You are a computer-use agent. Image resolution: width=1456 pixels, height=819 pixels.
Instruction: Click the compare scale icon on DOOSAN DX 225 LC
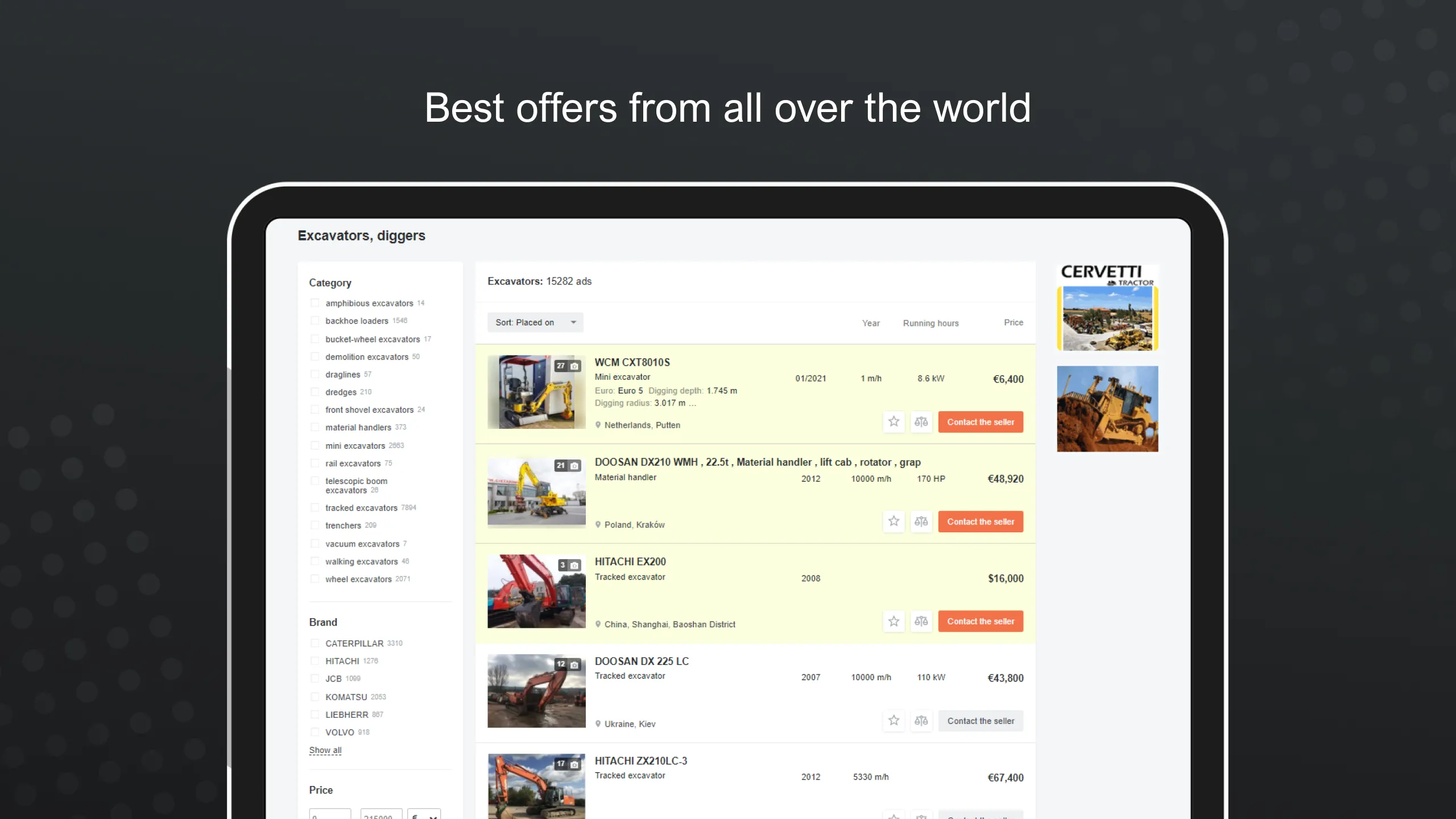click(921, 720)
